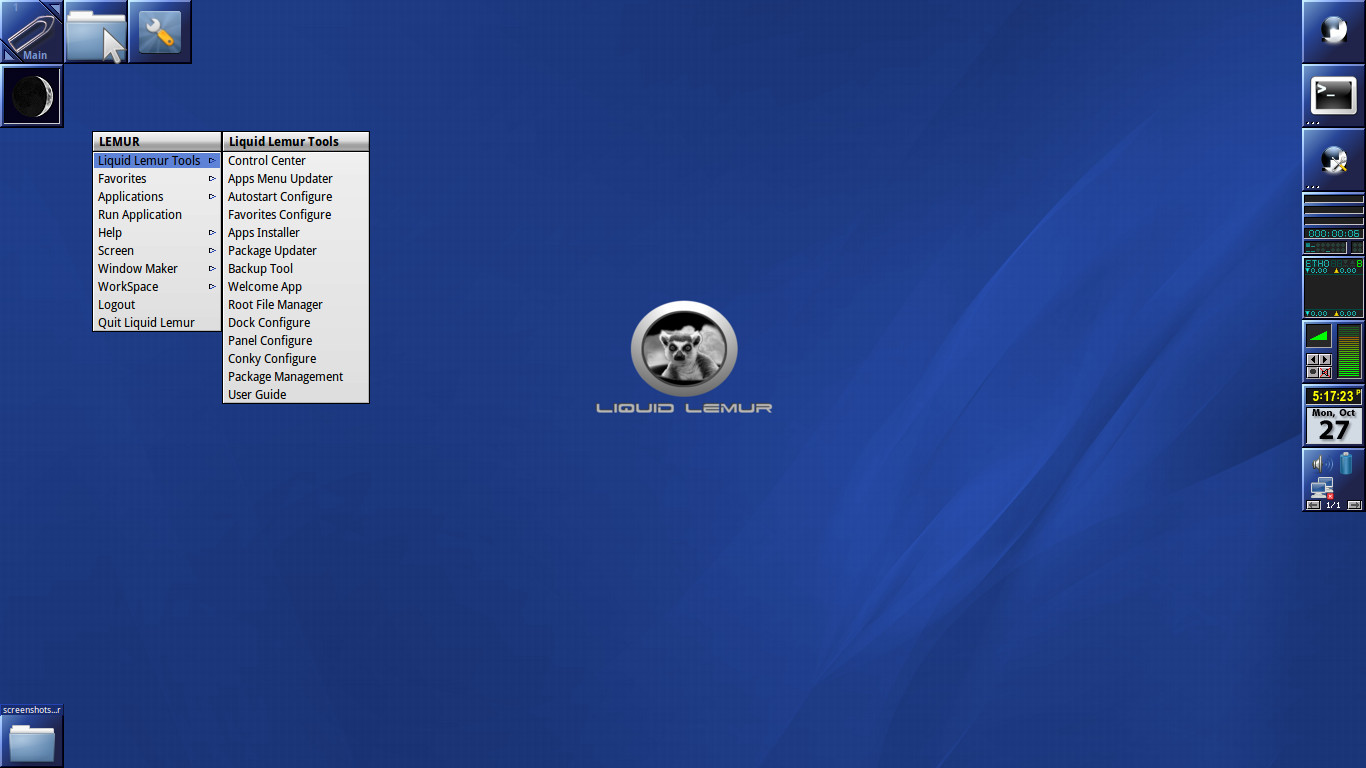Click the tray right page arrow
This screenshot has width=1366, height=768.
tap(1354, 505)
